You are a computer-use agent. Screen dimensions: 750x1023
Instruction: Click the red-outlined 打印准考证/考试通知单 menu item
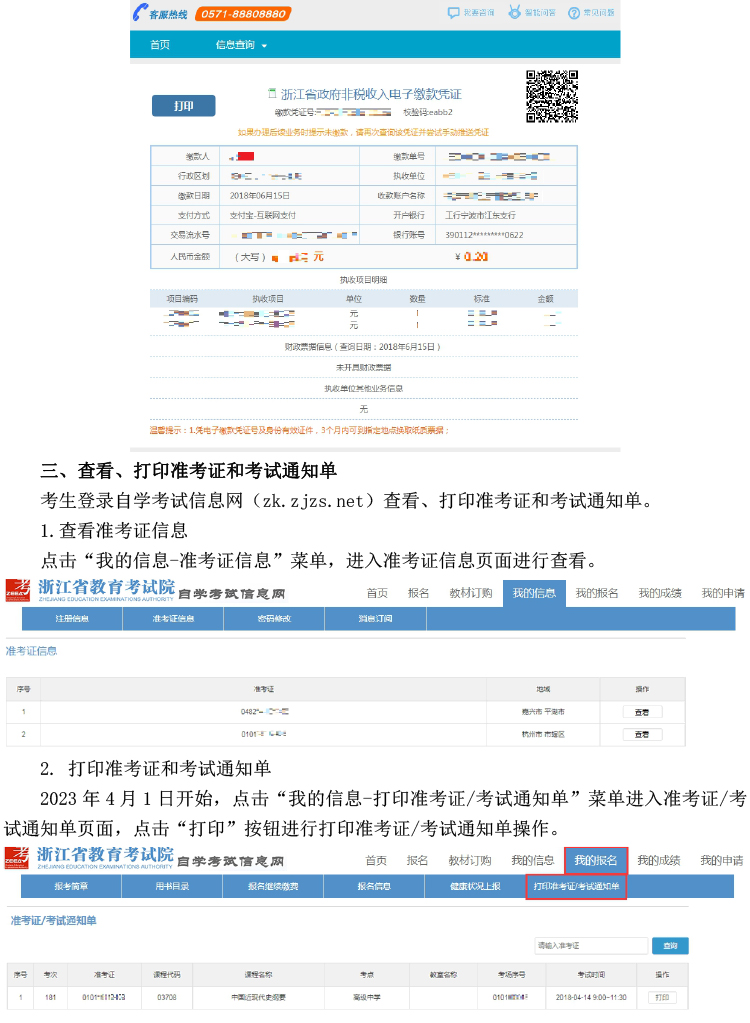pos(577,887)
